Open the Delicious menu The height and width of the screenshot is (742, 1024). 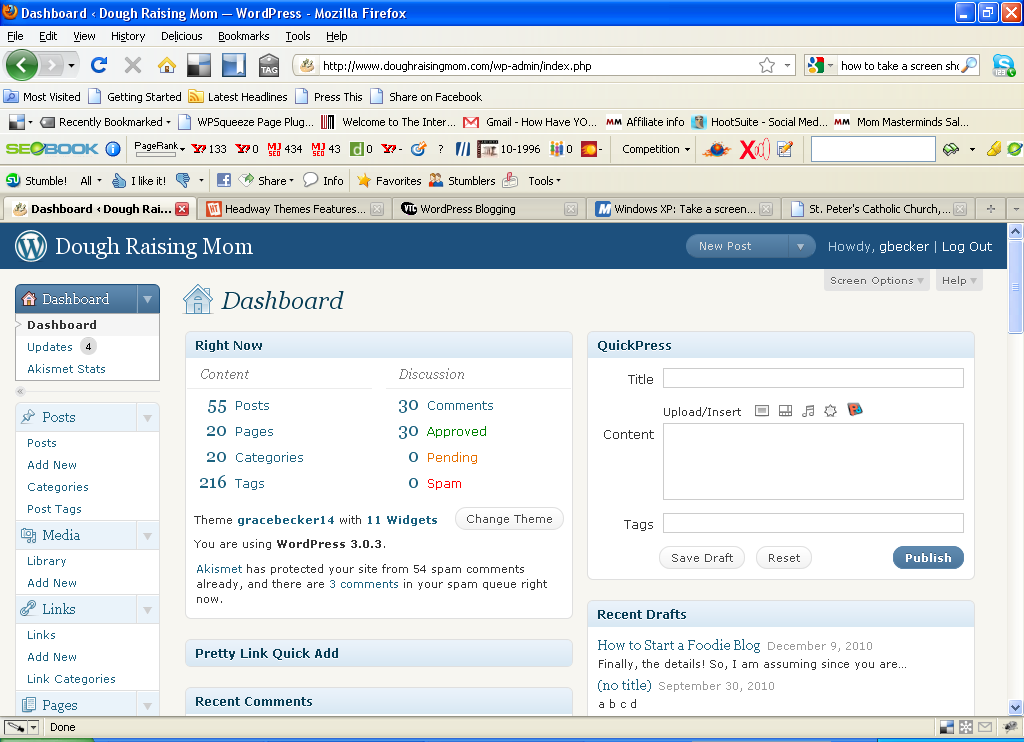click(x=182, y=36)
